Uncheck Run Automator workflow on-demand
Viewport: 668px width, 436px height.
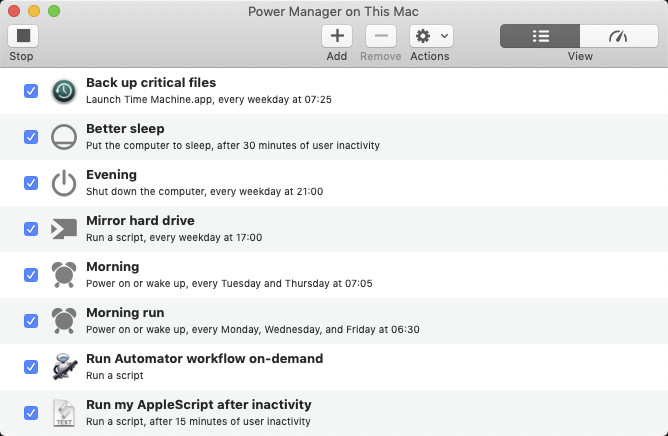pos(31,367)
